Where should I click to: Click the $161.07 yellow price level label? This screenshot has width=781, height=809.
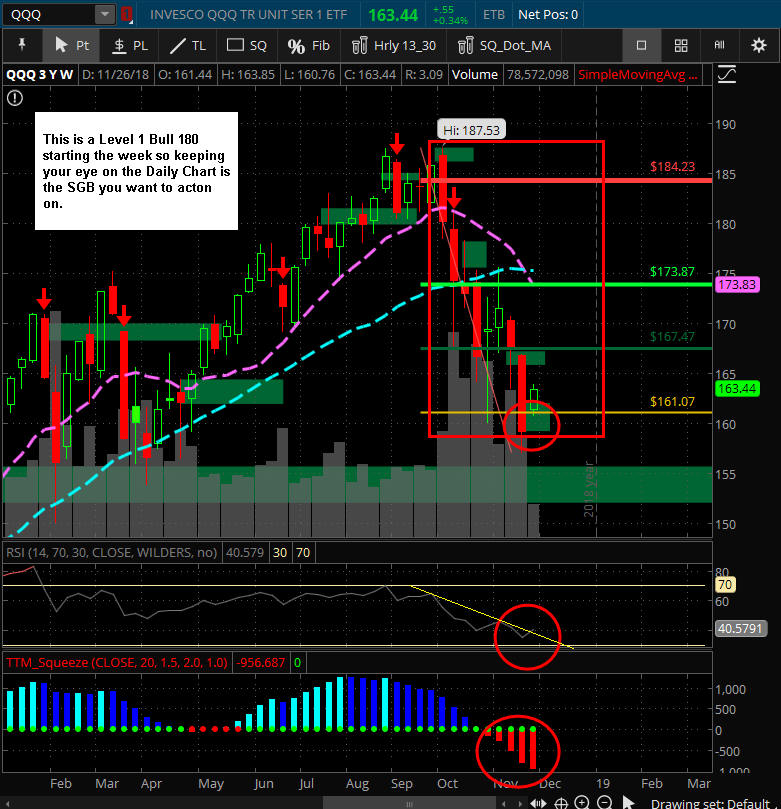point(672,401)
